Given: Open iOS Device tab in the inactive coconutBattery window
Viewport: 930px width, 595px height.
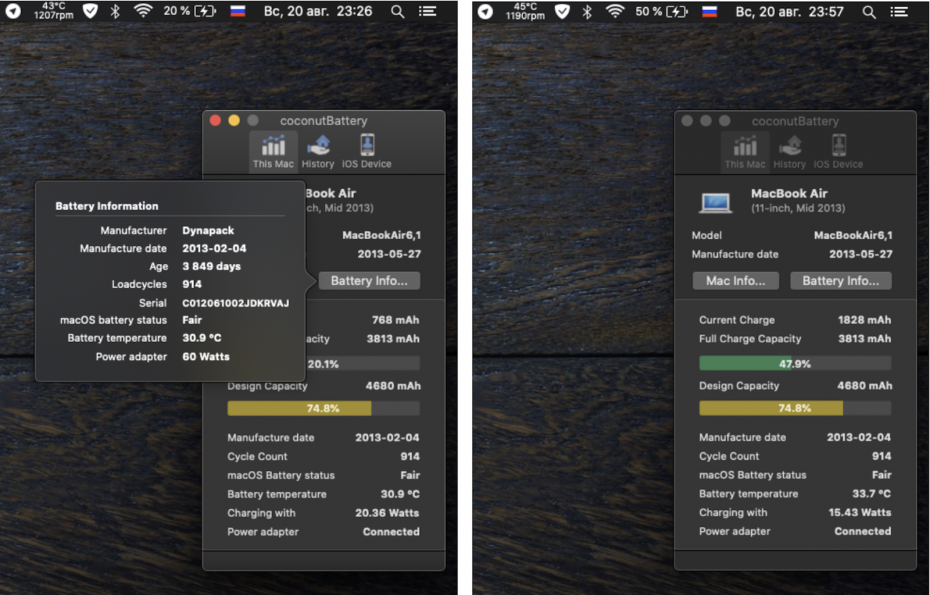Looking at the screenshot, I should click(x=838, y=151).
